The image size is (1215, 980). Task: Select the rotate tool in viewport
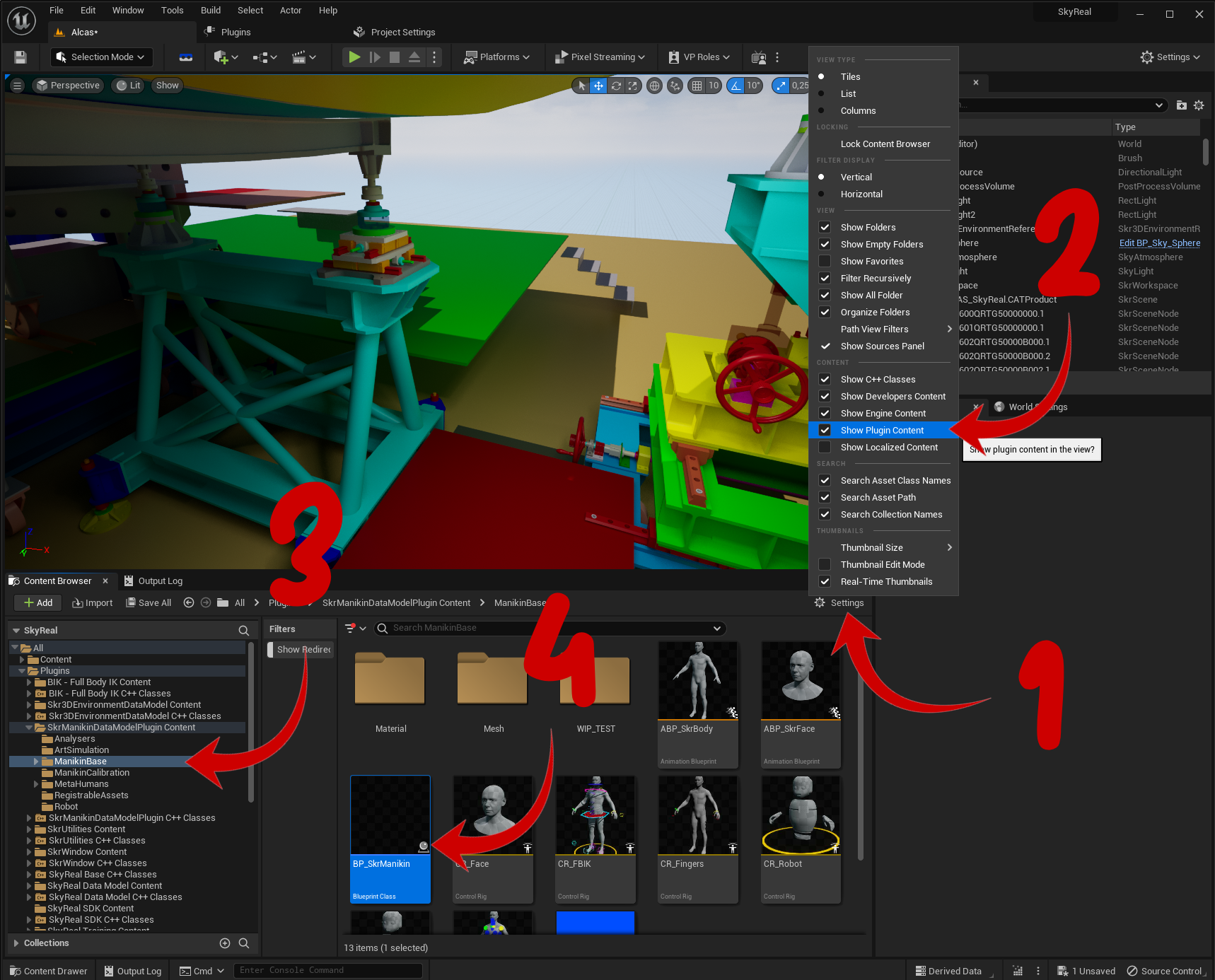point(616,86)
